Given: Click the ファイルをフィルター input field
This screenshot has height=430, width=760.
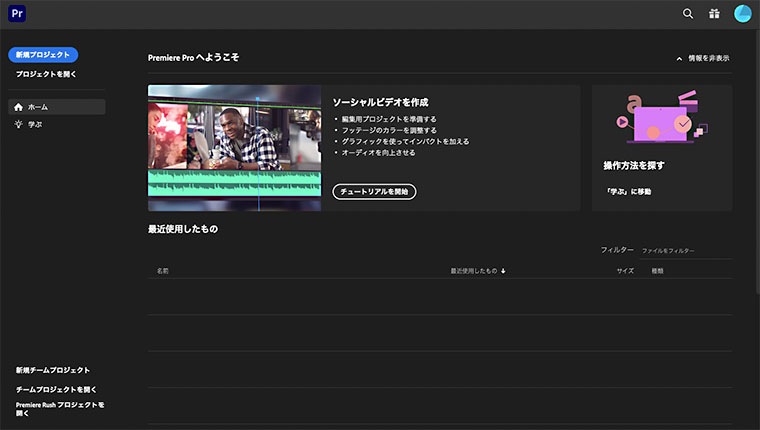Looking at the screenshot, I should coord(686,251).
